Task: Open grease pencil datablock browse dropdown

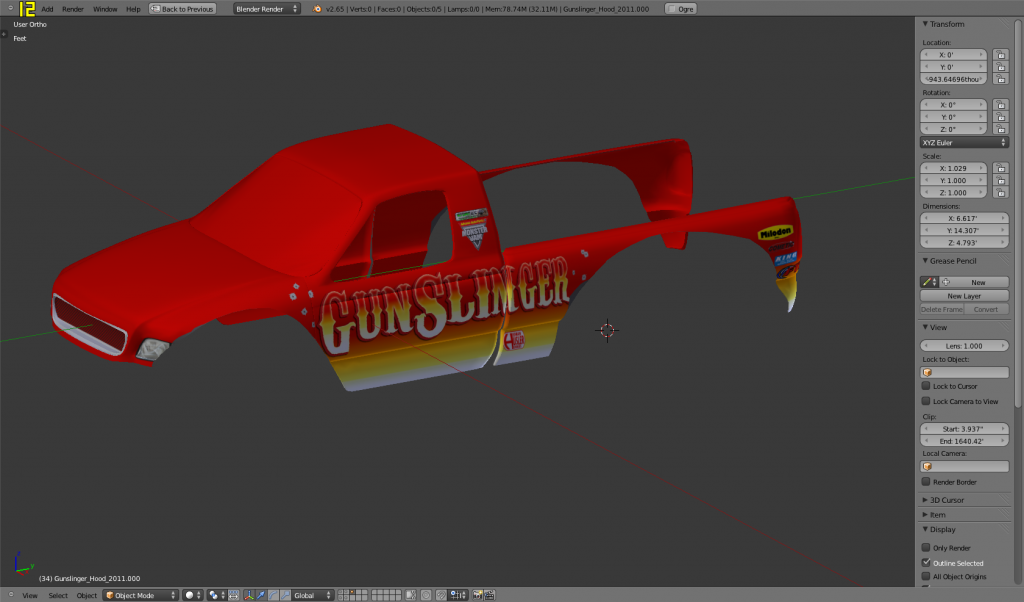Action: 929,282
